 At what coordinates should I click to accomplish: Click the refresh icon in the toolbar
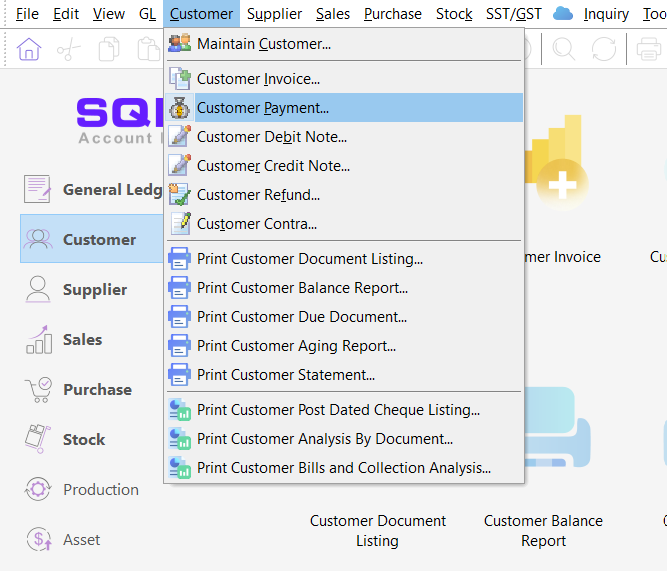tap(604, 49)
